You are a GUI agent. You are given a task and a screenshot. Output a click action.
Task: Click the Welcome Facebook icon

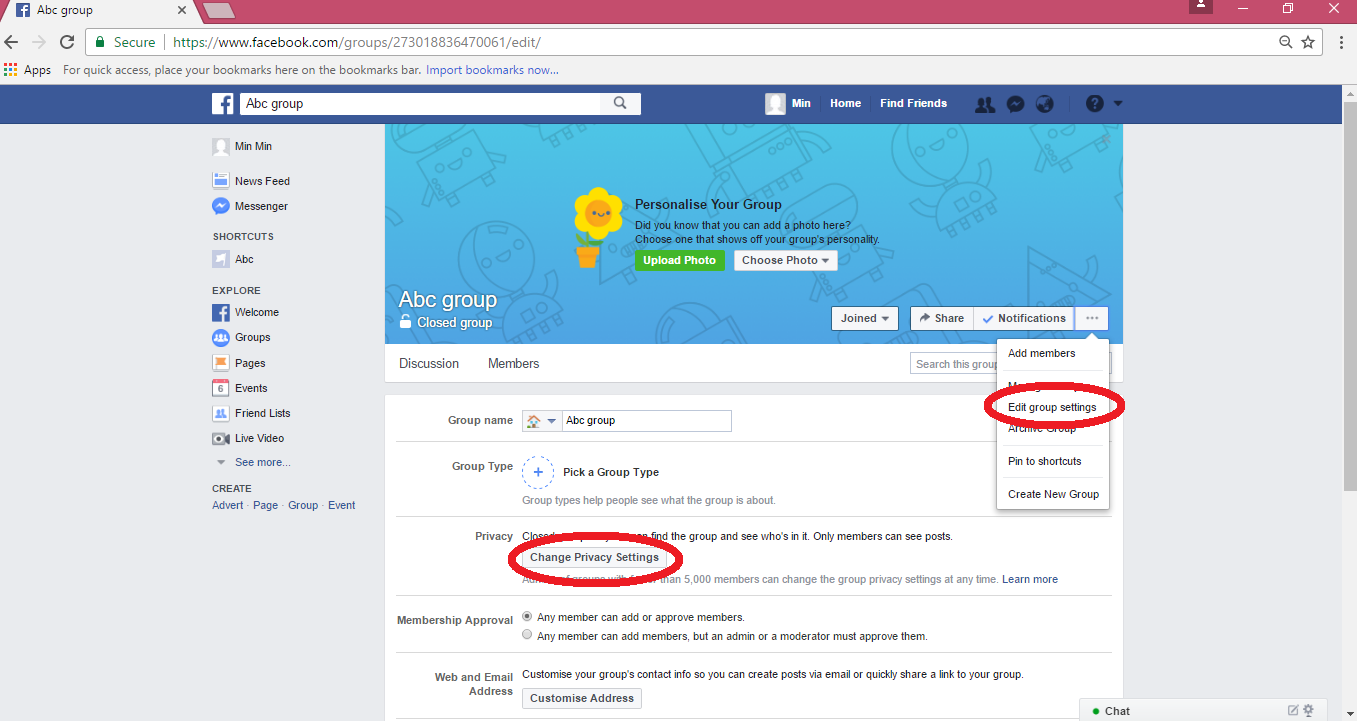[x=221, y=312]
